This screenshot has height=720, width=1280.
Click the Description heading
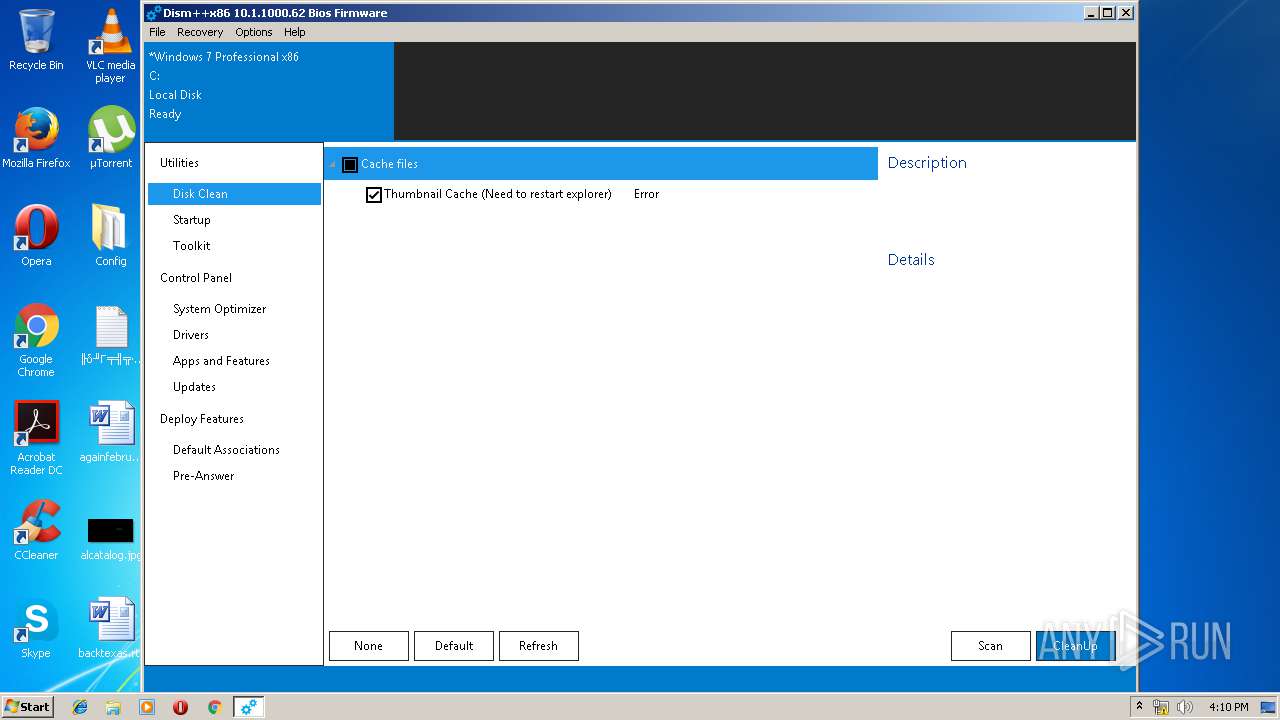(927, 163)
